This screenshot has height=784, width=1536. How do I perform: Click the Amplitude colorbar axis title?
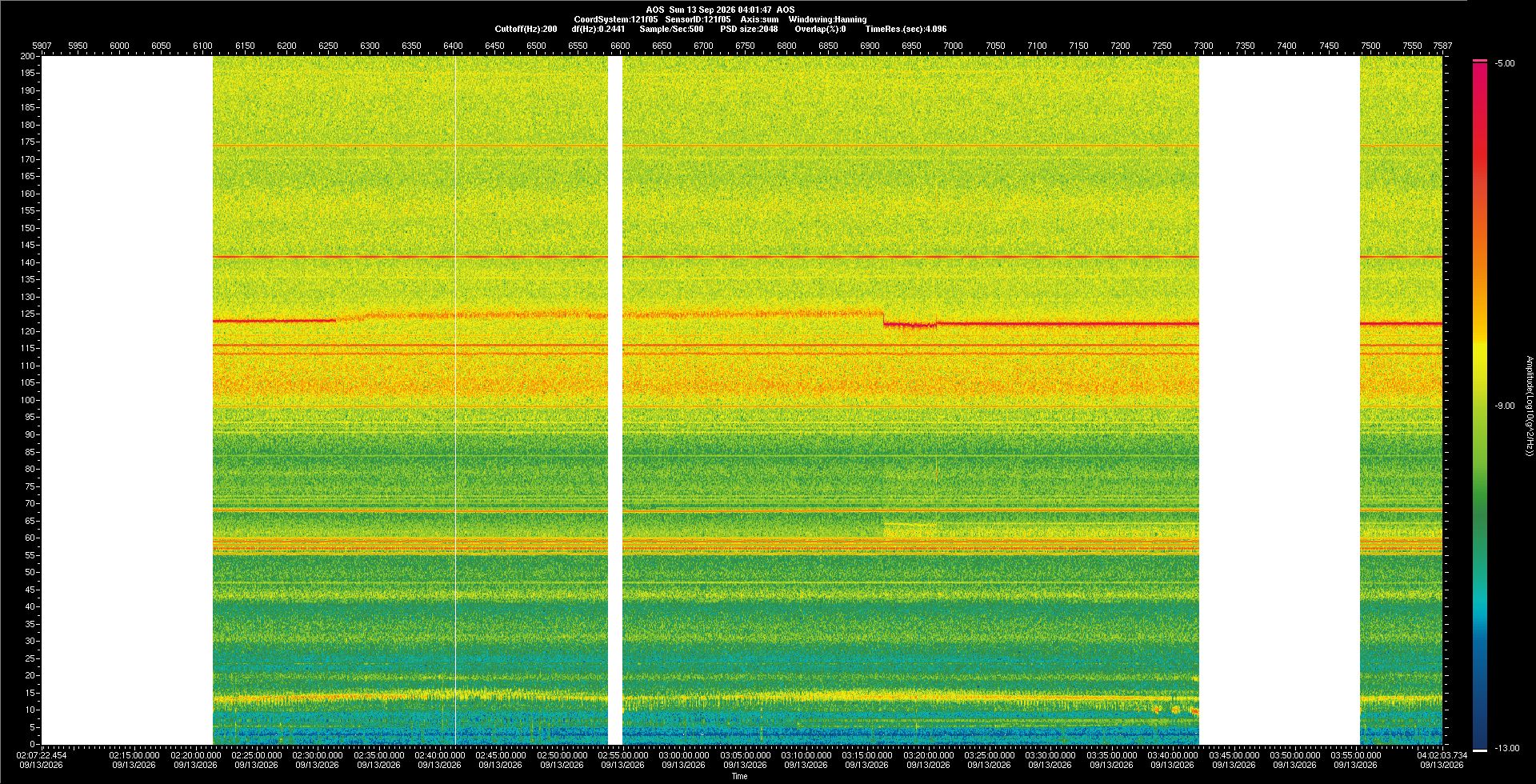click(x=1529, y=406)
